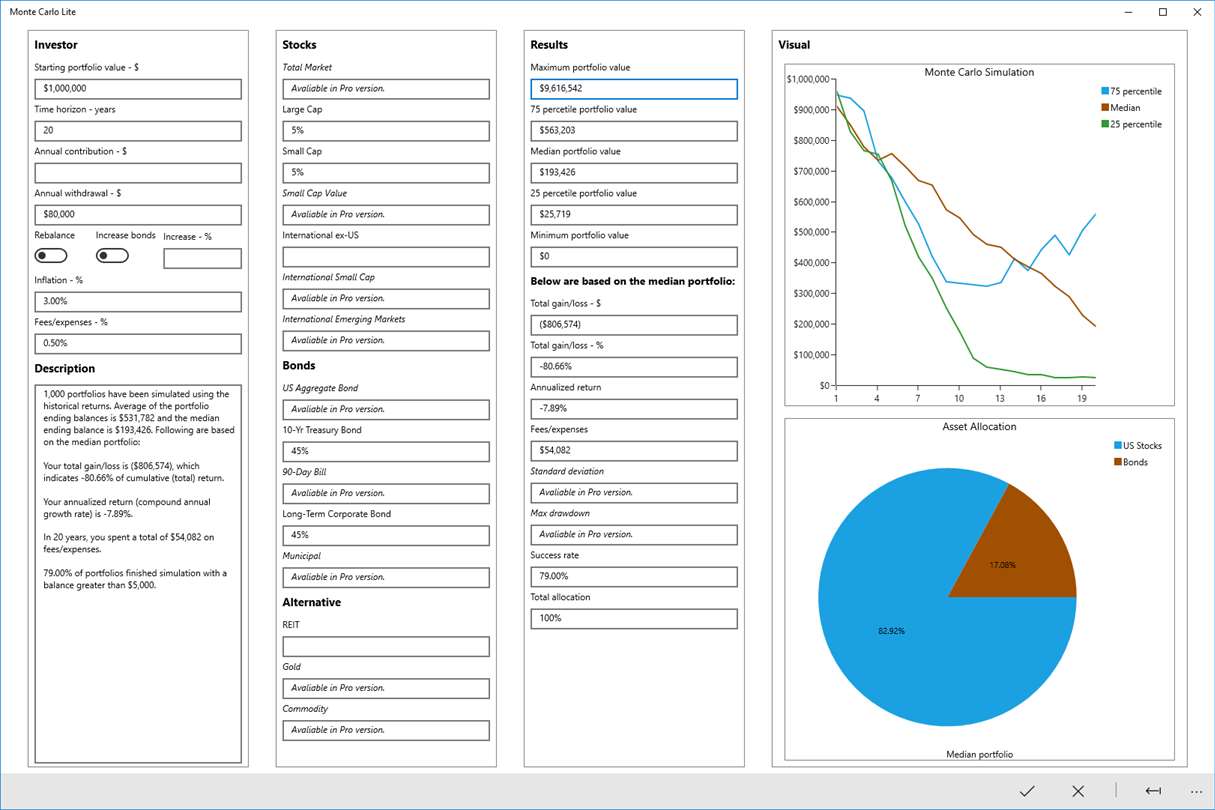
Task: Click the green 25 percentile legend swatch
Action: tap(1105, 125)
